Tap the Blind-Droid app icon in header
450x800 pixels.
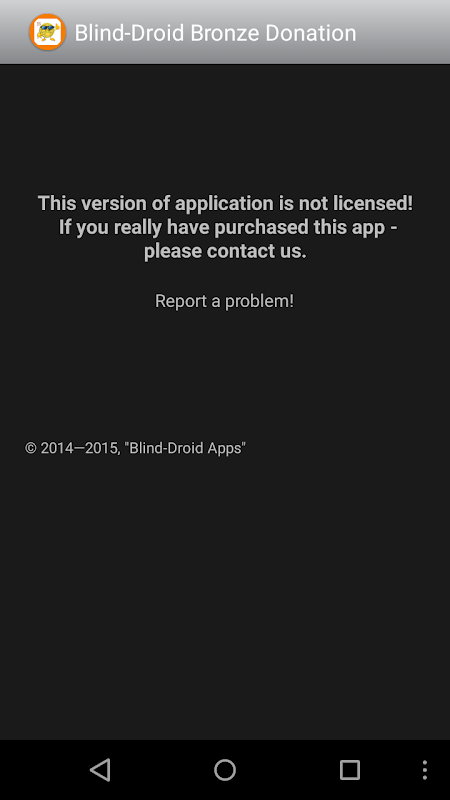click(47, 32)
